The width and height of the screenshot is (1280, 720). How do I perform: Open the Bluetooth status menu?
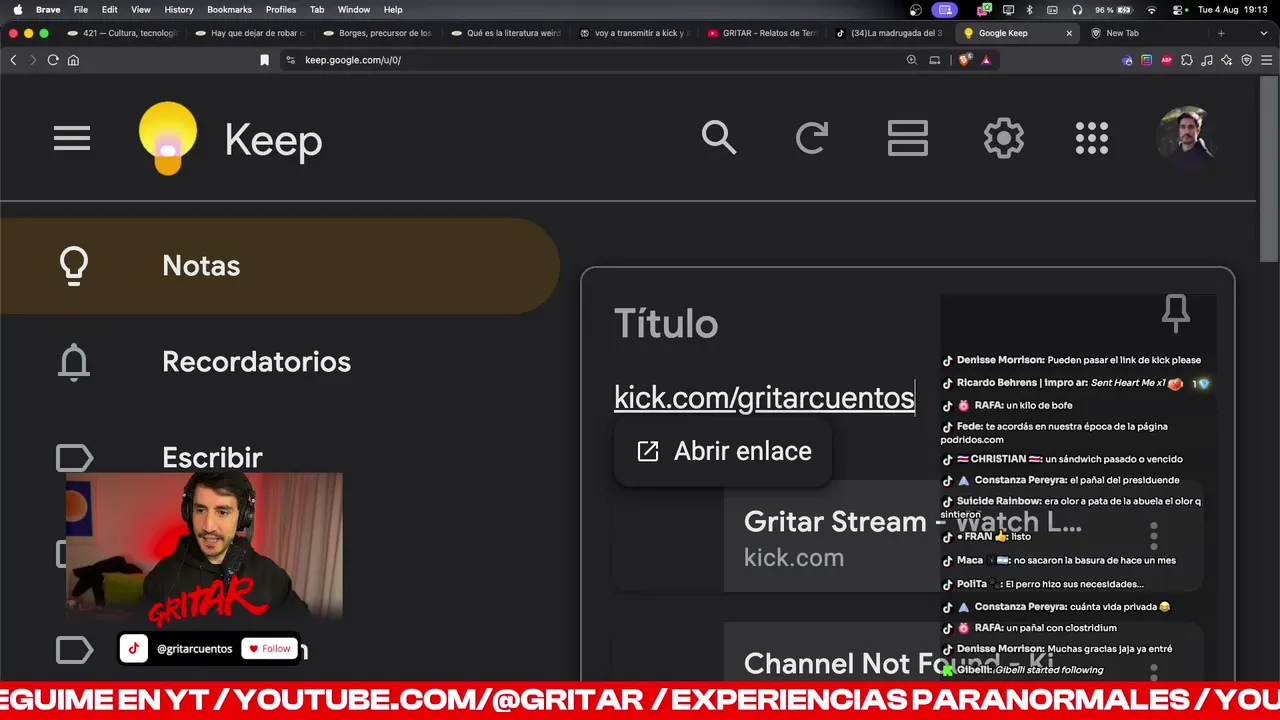[x=1030, y=9]
